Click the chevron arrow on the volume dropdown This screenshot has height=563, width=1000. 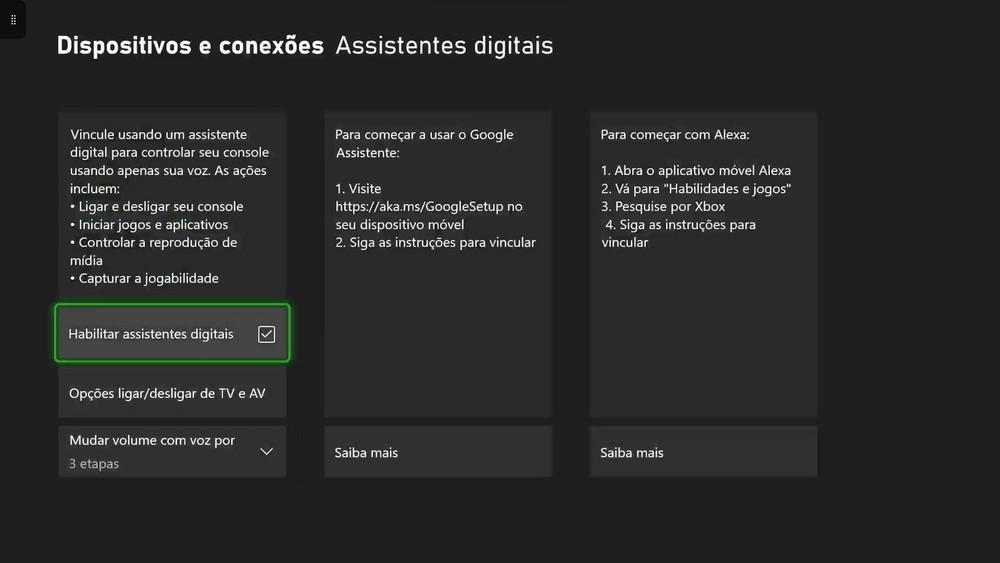point(266,451)
